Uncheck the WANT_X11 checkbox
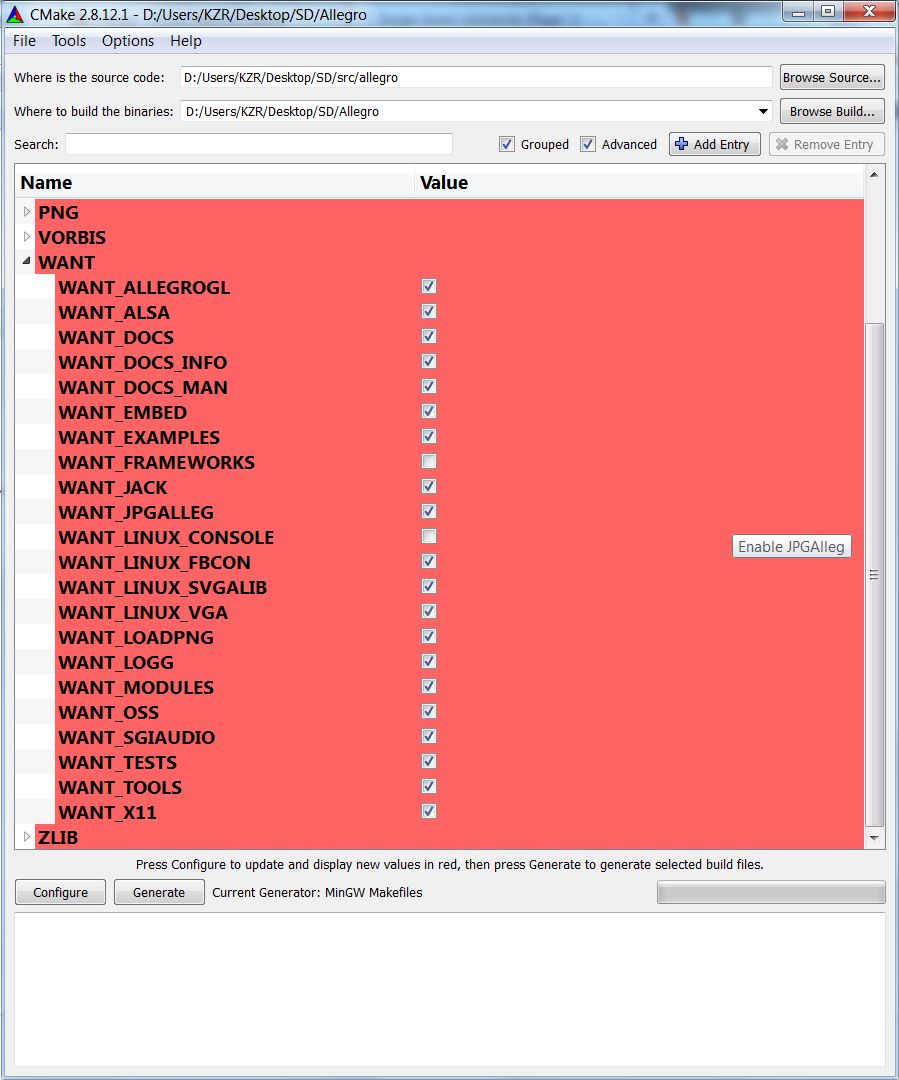Screen dimensions: 899x1080 click(428, 811)
